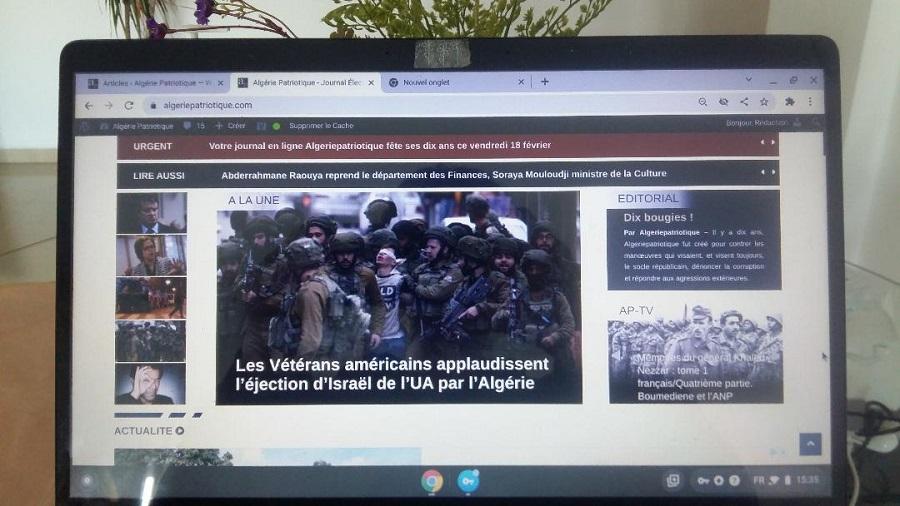The width and height of the screenshot is (900, 506).
Task: Share this page via the share icon
Action: coord(744,102)
